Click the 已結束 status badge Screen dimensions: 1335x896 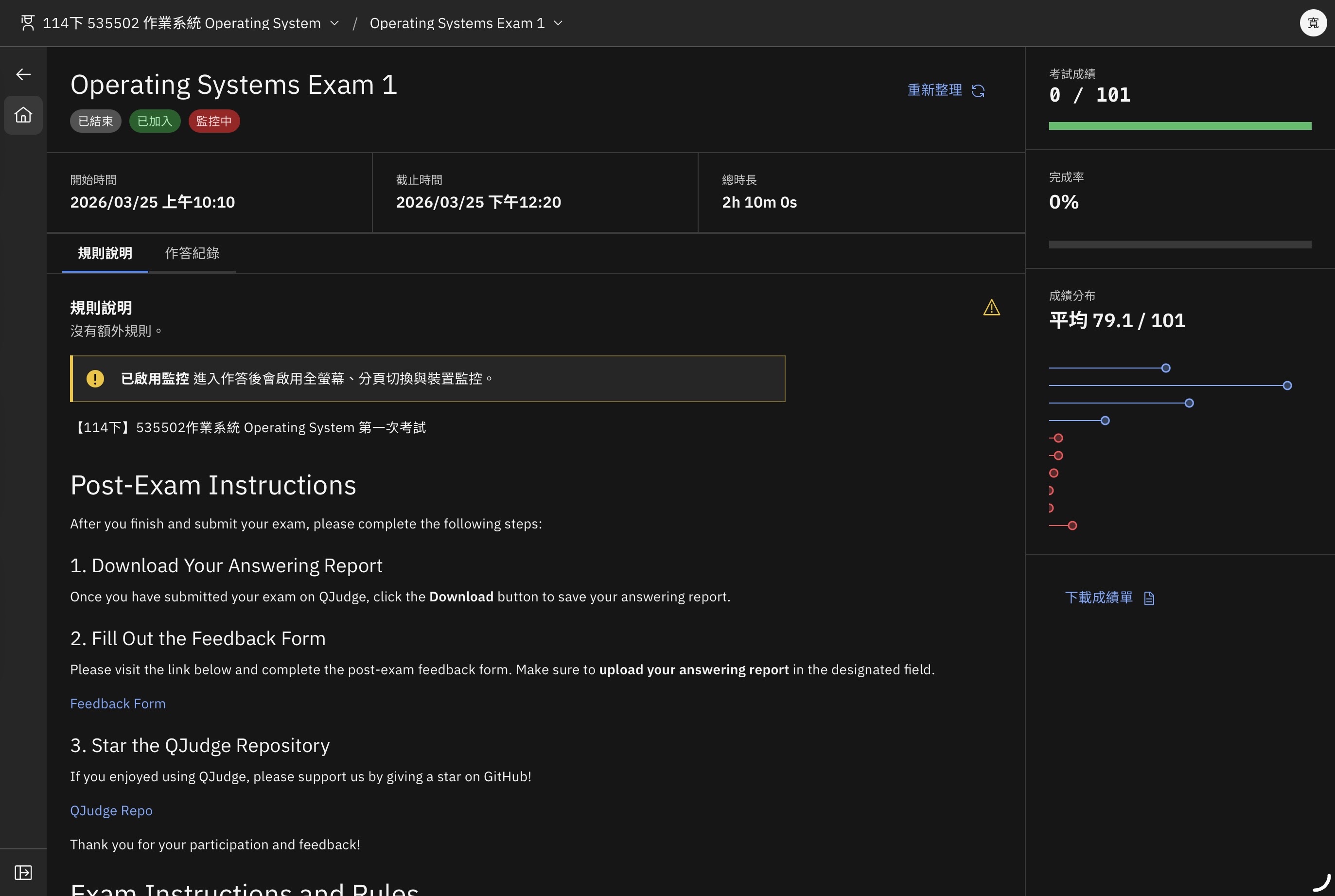95,121
